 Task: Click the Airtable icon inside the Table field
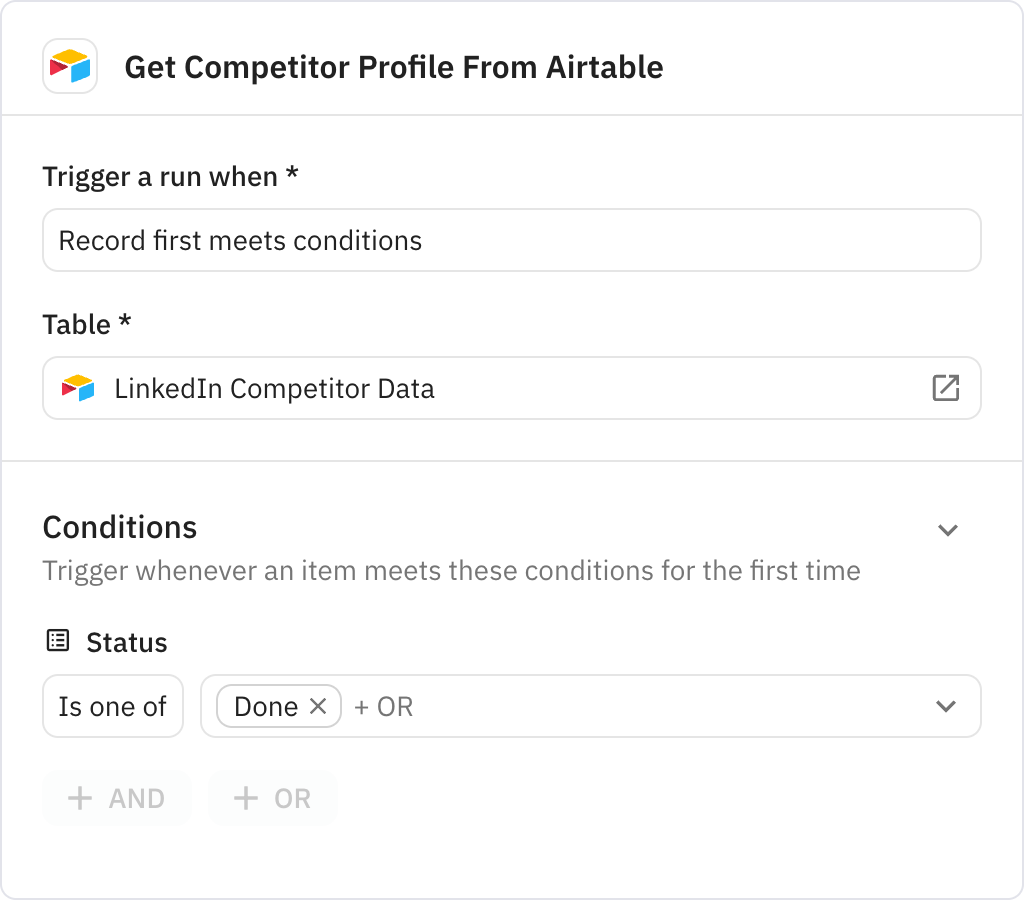80,388
